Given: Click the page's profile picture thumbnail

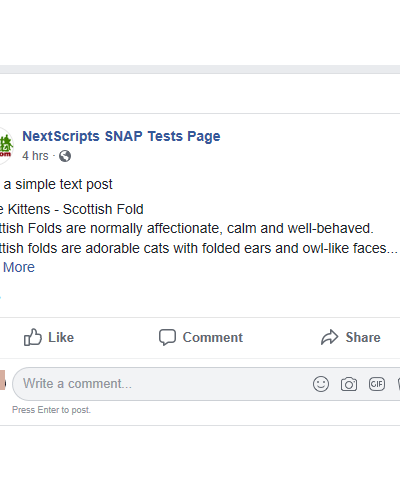Looking at the screenshot, I should [x=6, y=146].
